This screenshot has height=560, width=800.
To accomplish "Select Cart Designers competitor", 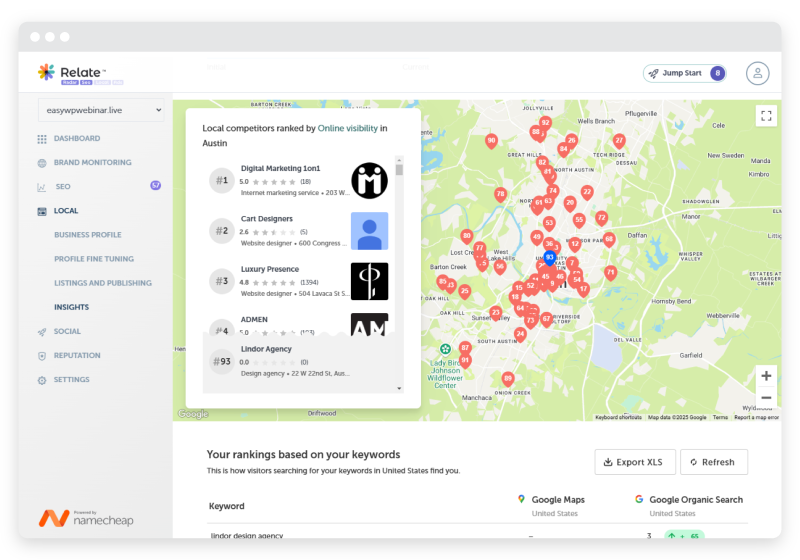I will pos(298,231).
